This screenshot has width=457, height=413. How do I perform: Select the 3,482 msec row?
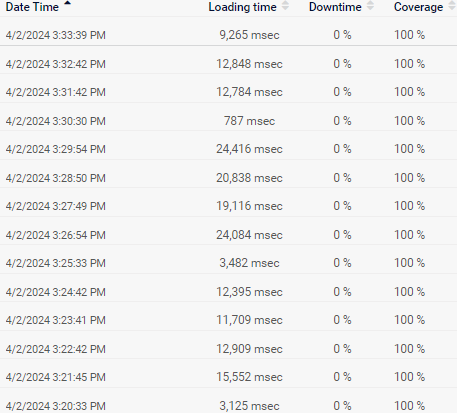point(228,263)
